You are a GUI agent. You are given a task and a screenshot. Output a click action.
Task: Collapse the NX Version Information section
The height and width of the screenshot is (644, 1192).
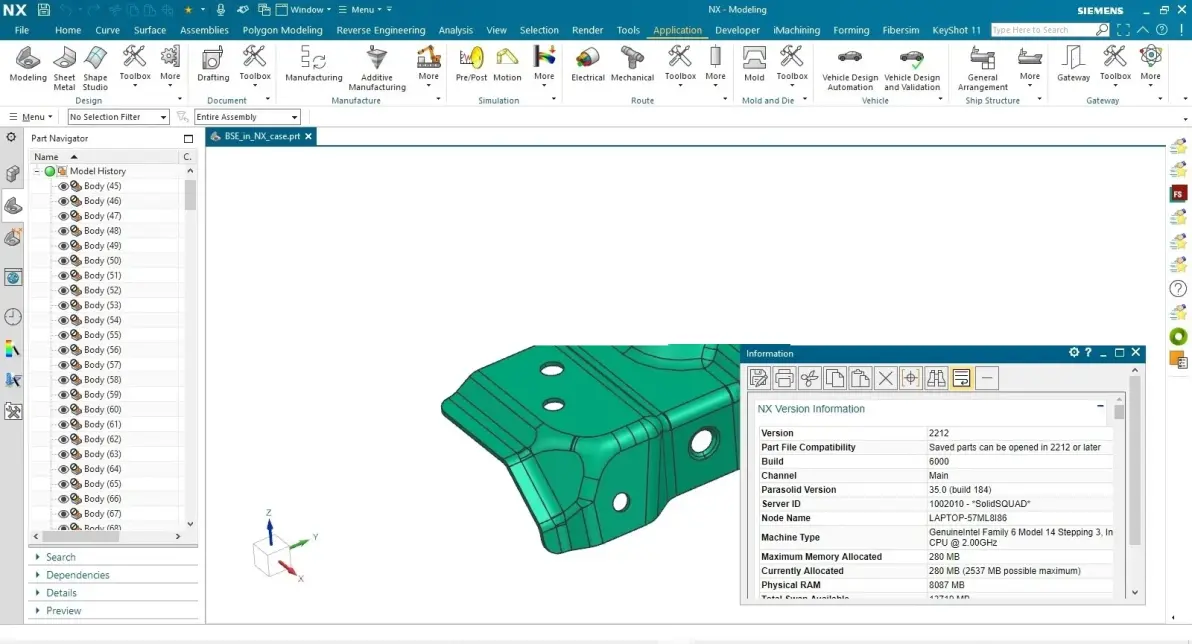(x=1100, y=406)
